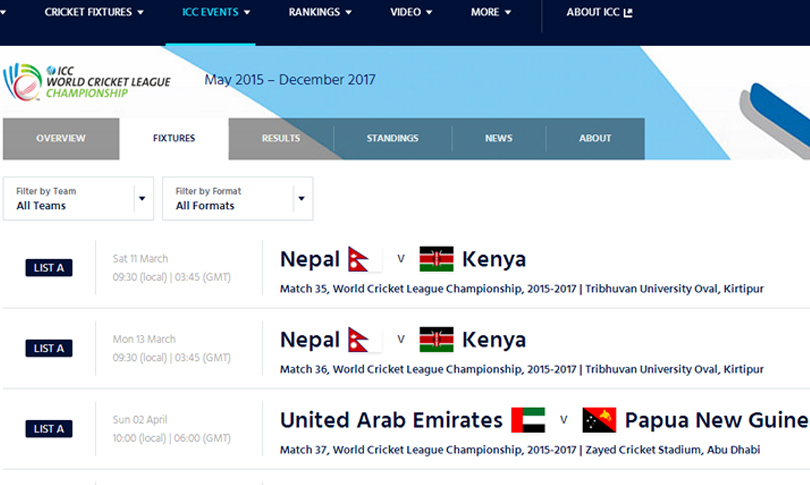The width and height of the screenshot is (810, 485).
Task: Switch to the Fixtures tab
Action: point(174,138)
